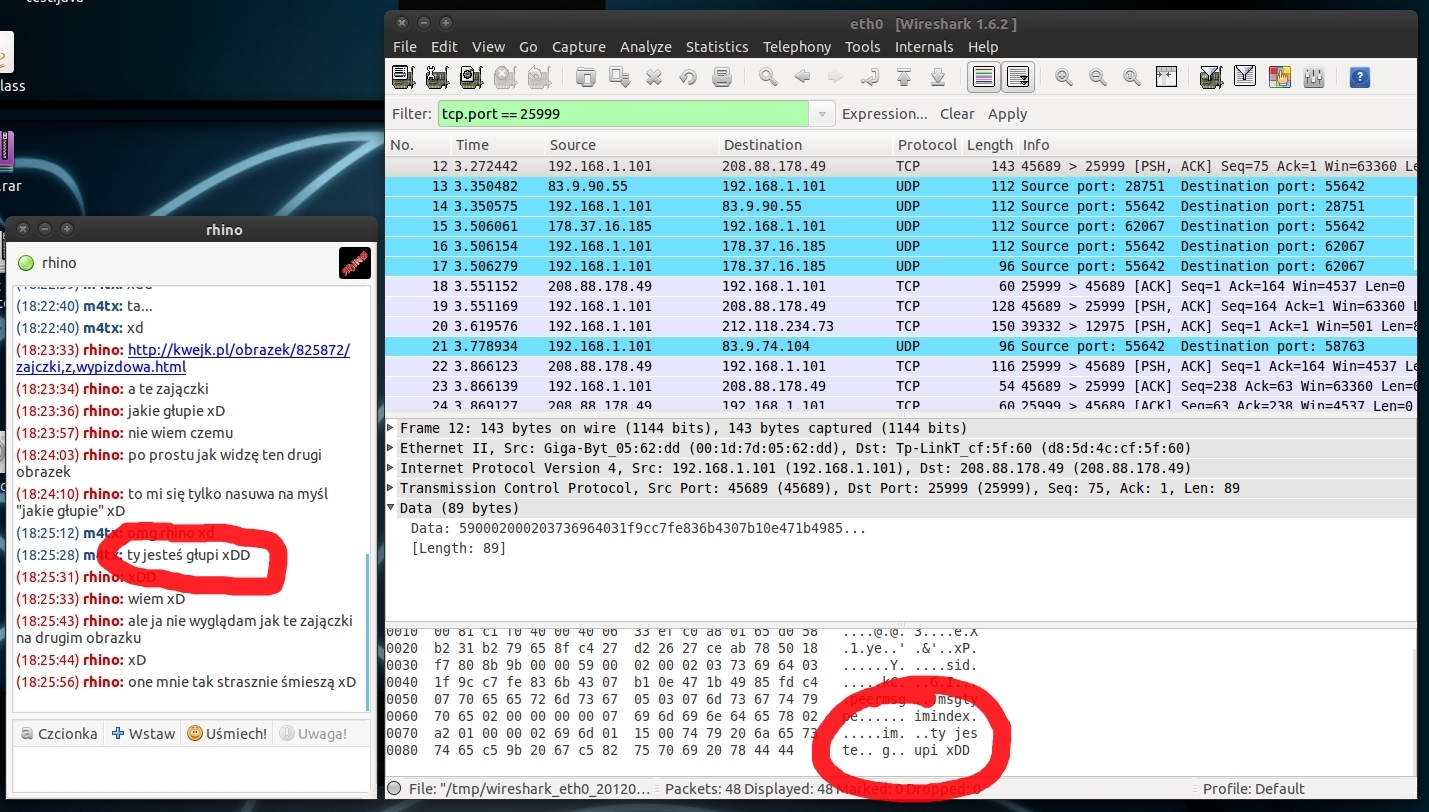Reload this capture file icon
This screenshot has height=812, width=1429.
[688, 77]
